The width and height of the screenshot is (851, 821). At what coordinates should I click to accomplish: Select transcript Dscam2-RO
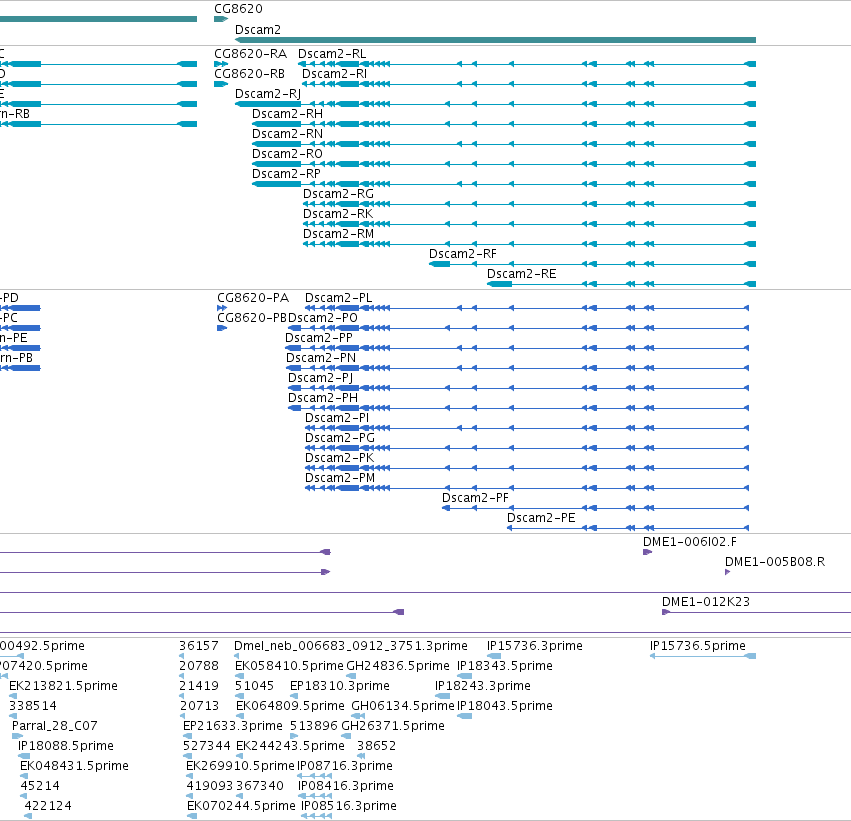[504, 164]
